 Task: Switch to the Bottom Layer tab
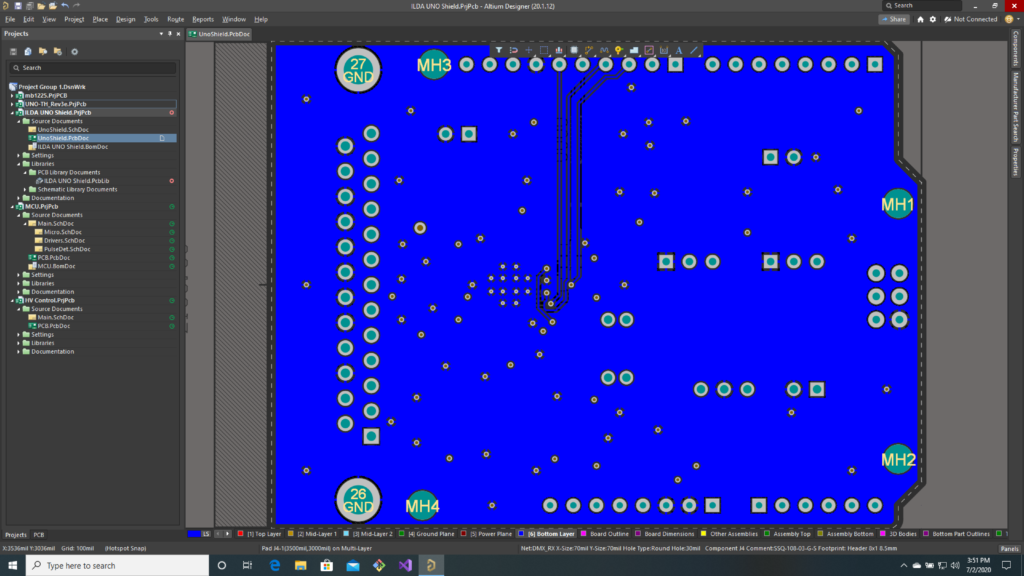click(550, 534)
